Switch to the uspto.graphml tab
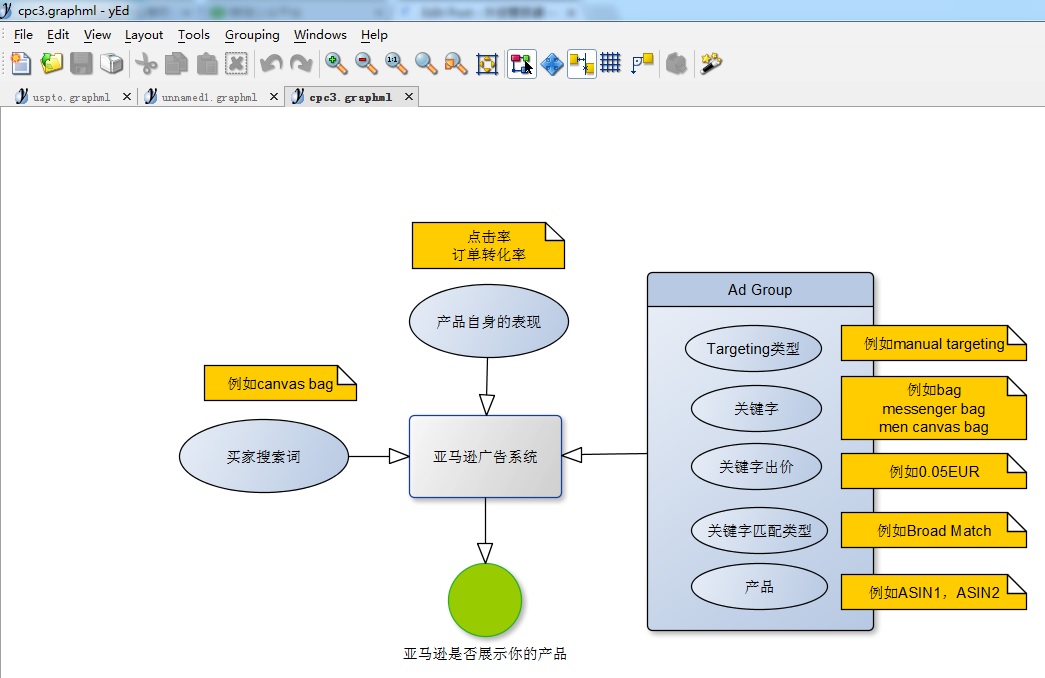This screenshot has height=678, width=1045. [x=70, y=97]
